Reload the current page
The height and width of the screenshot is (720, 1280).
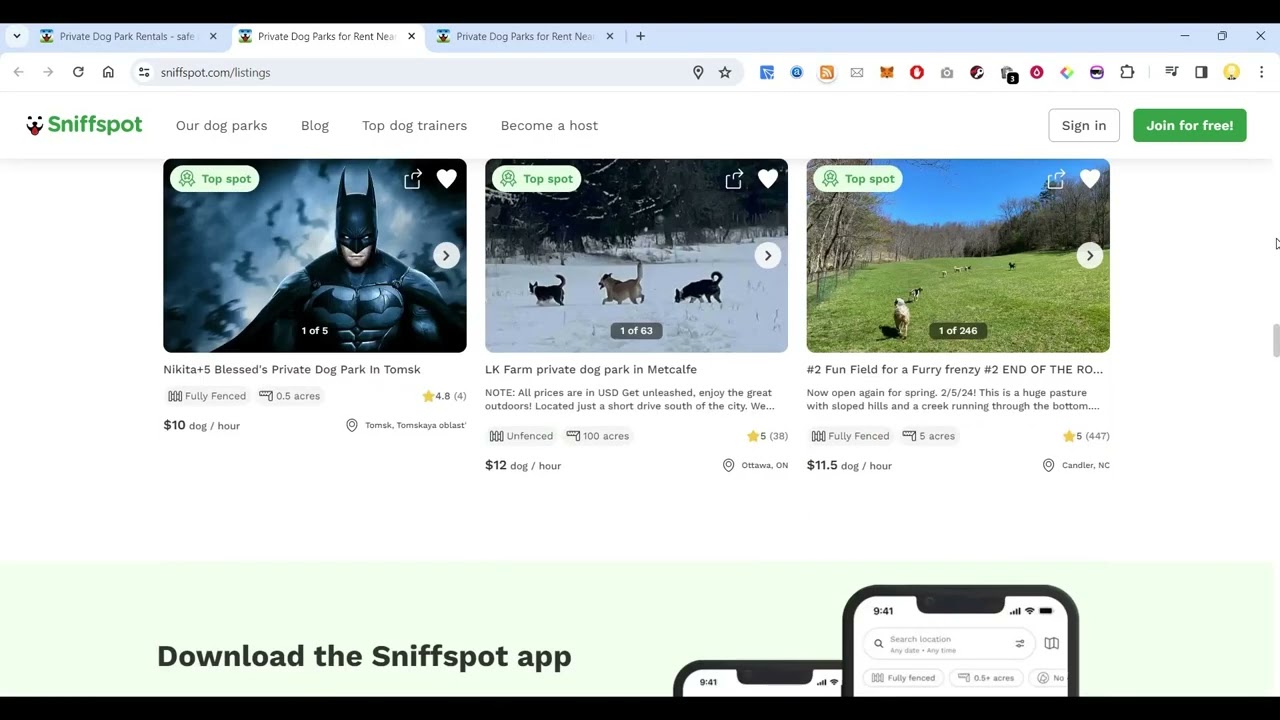tap(78, 72)
